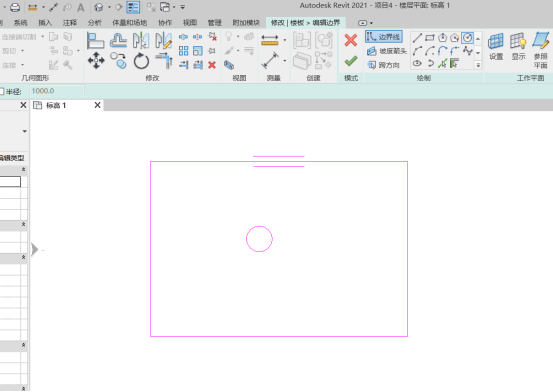Click the red X Delete icon in Modify panel
The height and width of the screenshot is (392, 553).
point(212,65)
